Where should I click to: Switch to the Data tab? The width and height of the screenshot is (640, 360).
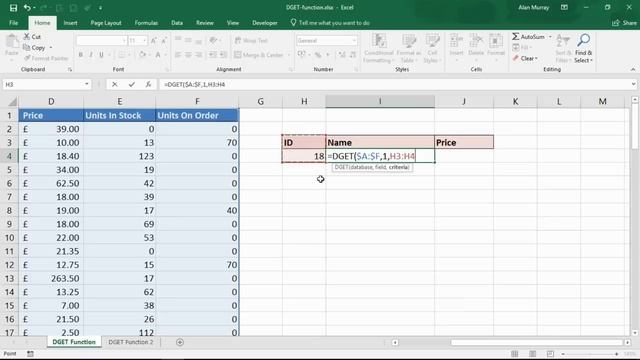tap(177, 23)
